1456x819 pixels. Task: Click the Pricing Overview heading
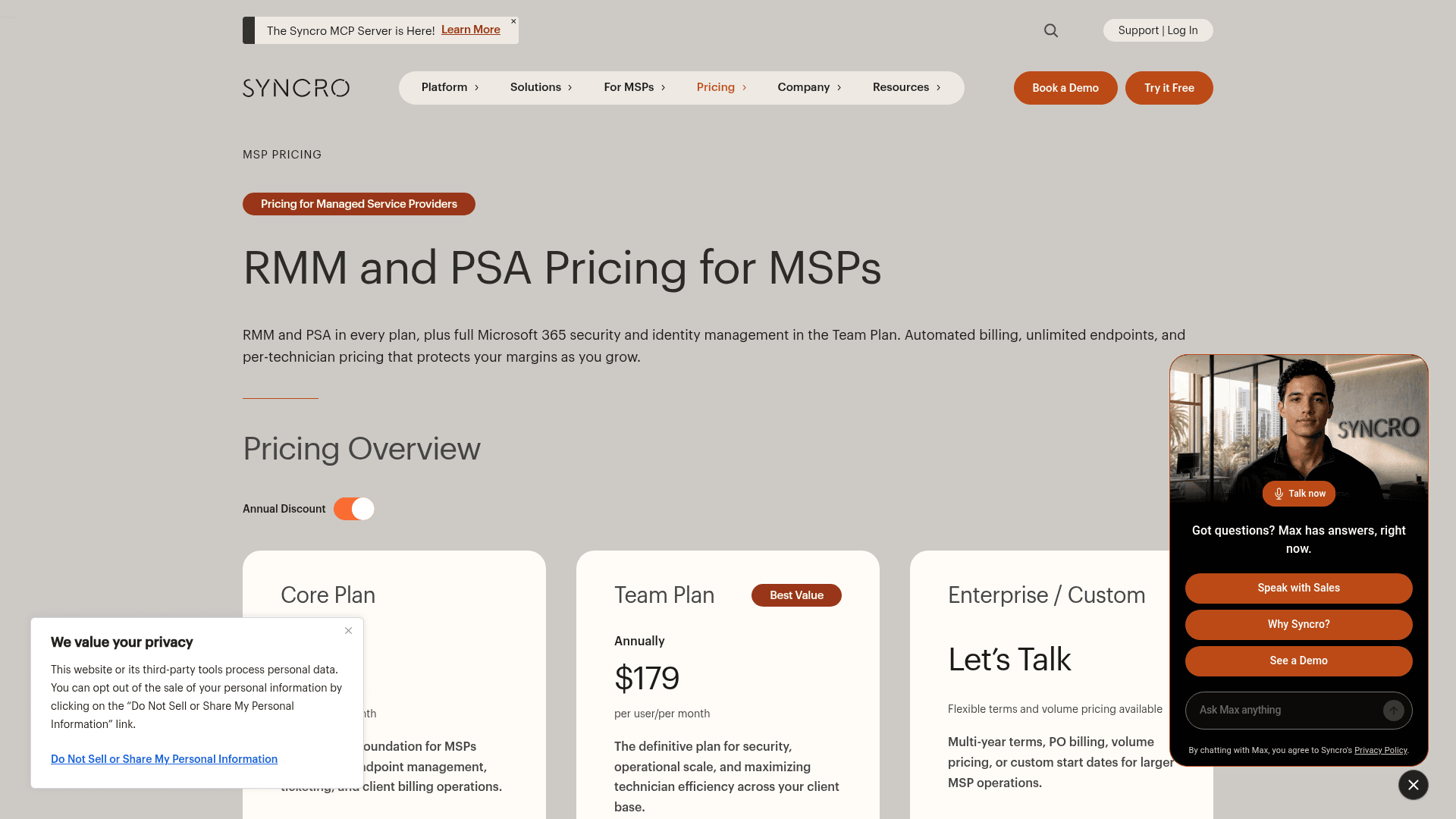coord(362,449)
